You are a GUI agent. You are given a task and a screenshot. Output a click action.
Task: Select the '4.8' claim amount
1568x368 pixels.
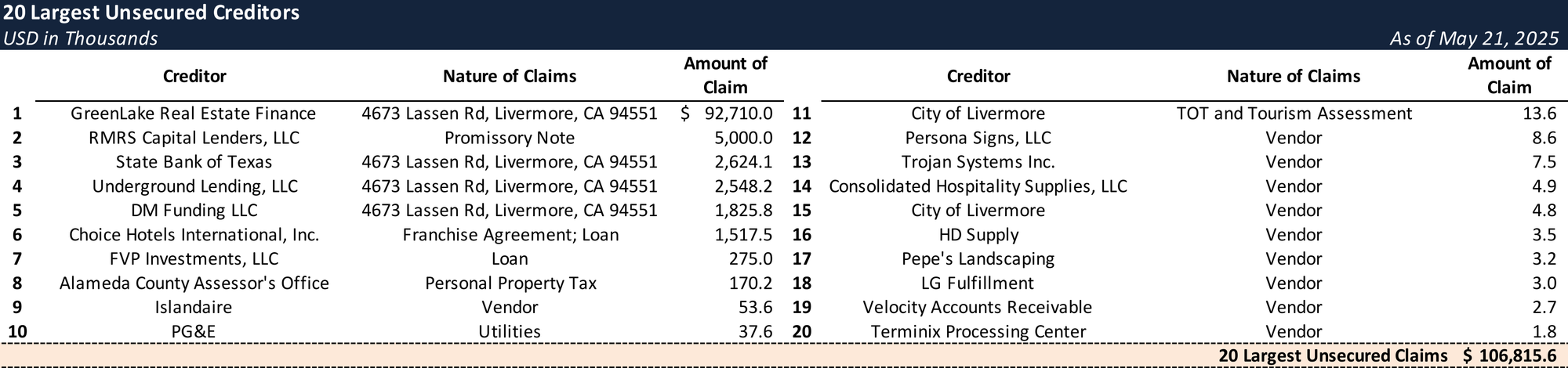click(1544, 211)
